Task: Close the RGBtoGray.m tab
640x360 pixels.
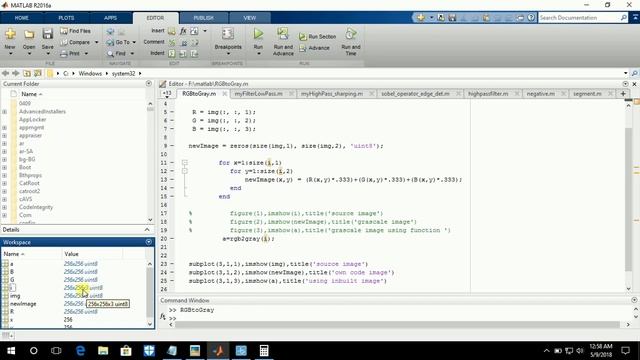Action: [224, 94]
